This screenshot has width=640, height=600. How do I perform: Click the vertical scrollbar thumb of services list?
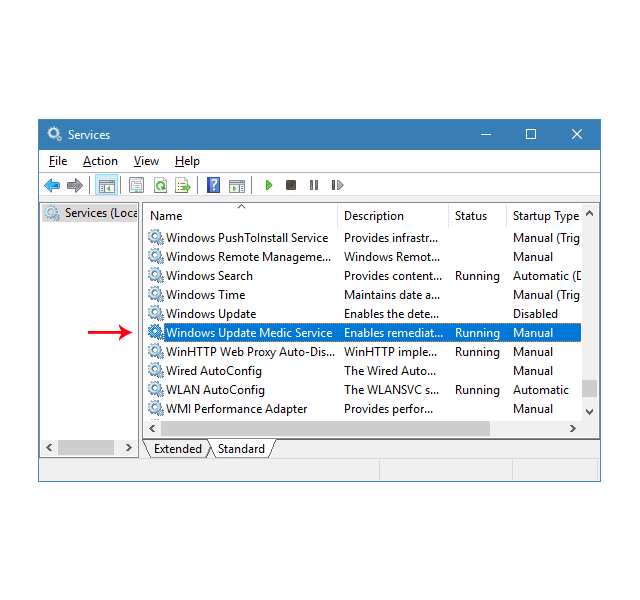tap(589, 388)
